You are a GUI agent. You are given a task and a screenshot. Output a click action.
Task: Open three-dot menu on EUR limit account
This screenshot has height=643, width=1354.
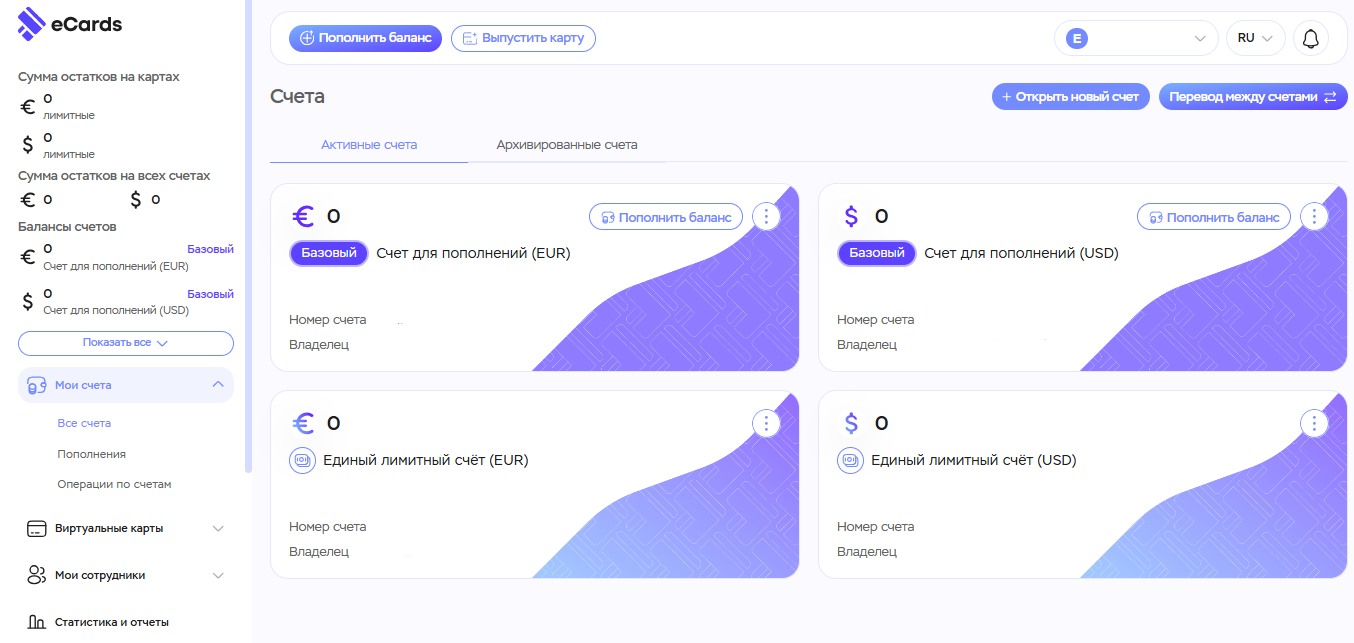coord(765,423)
